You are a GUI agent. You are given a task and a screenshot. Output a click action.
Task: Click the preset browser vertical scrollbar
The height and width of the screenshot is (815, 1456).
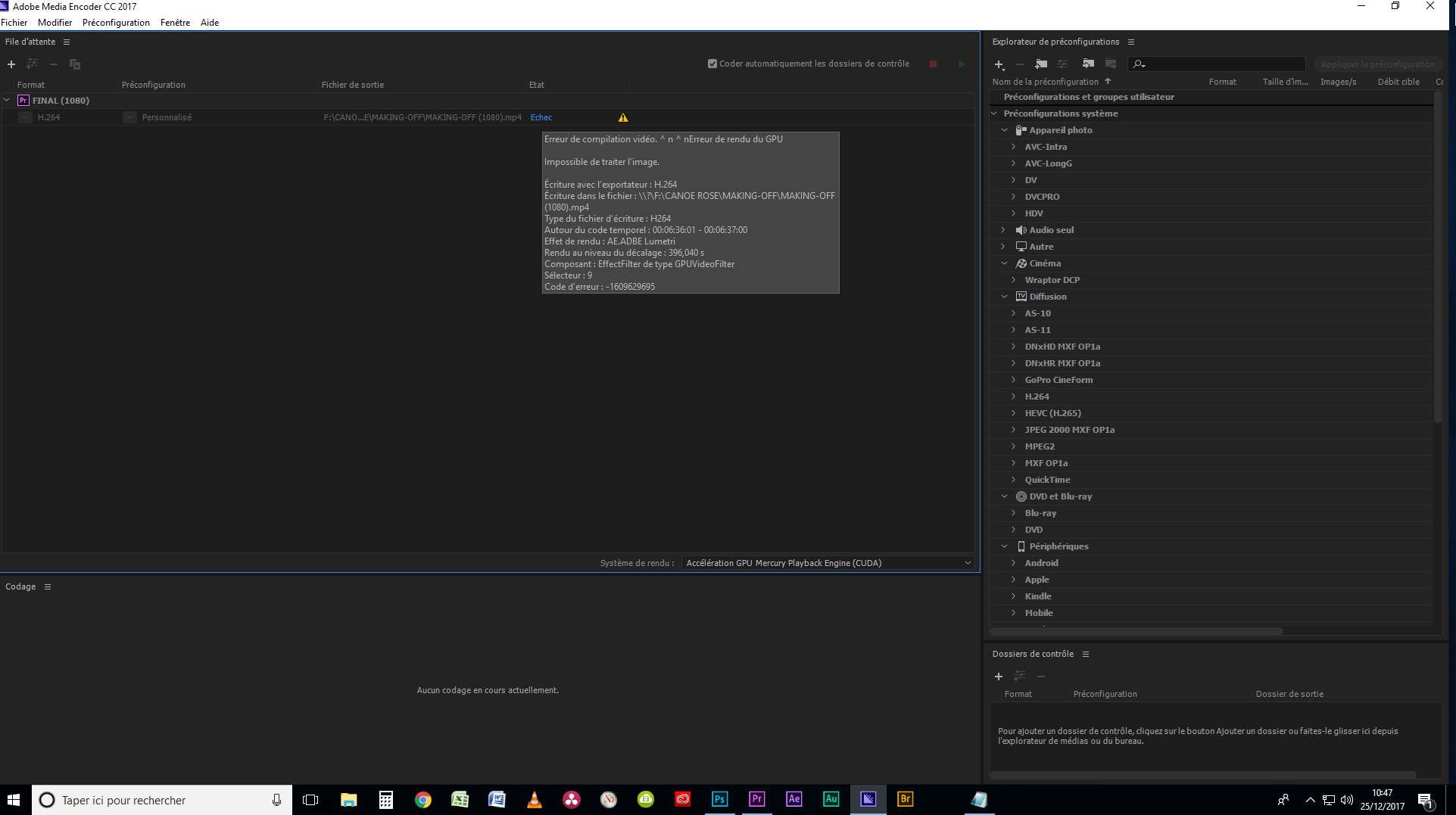(1437, 257)
